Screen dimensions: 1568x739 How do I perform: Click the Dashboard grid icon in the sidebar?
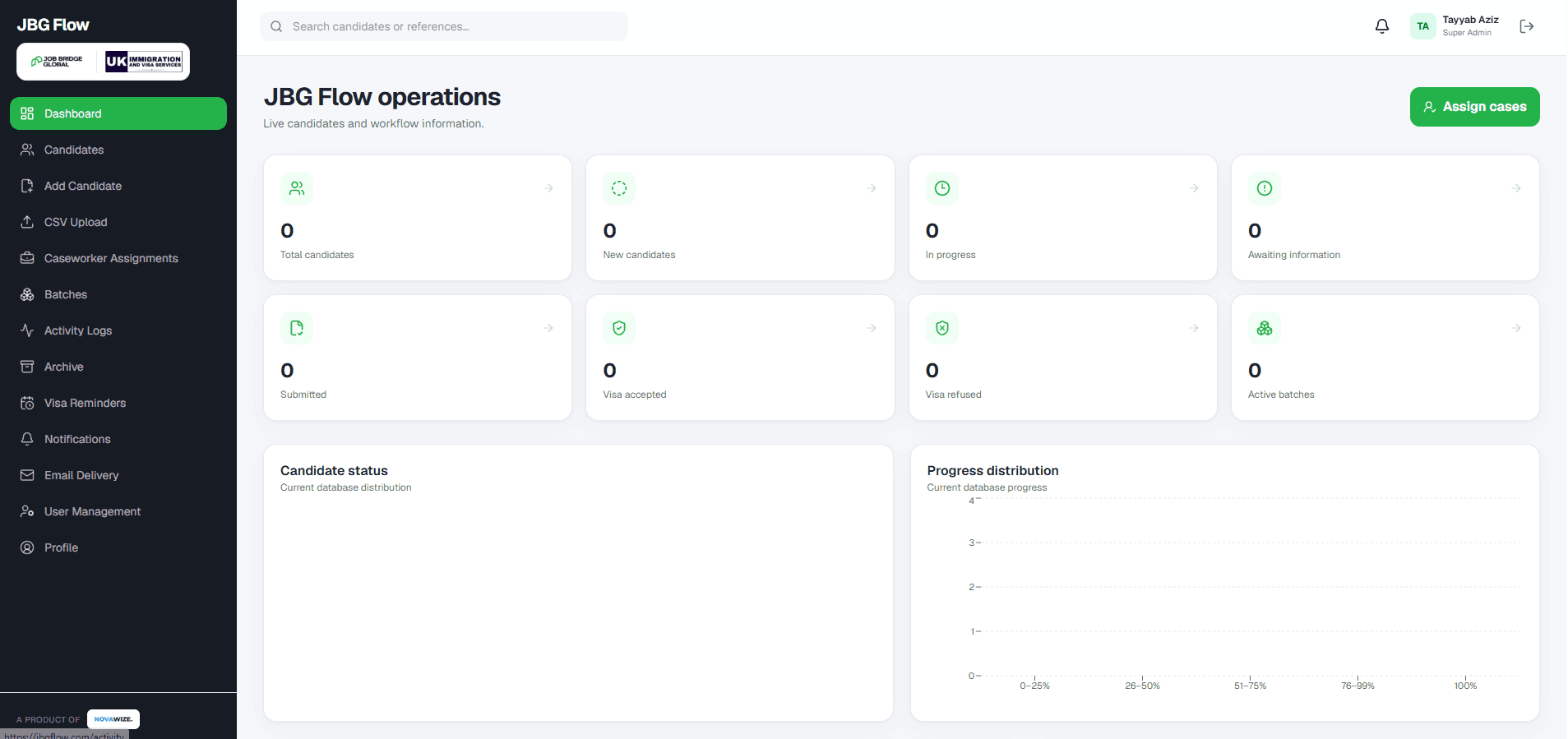pyautogui.click(x=27, y=113)
